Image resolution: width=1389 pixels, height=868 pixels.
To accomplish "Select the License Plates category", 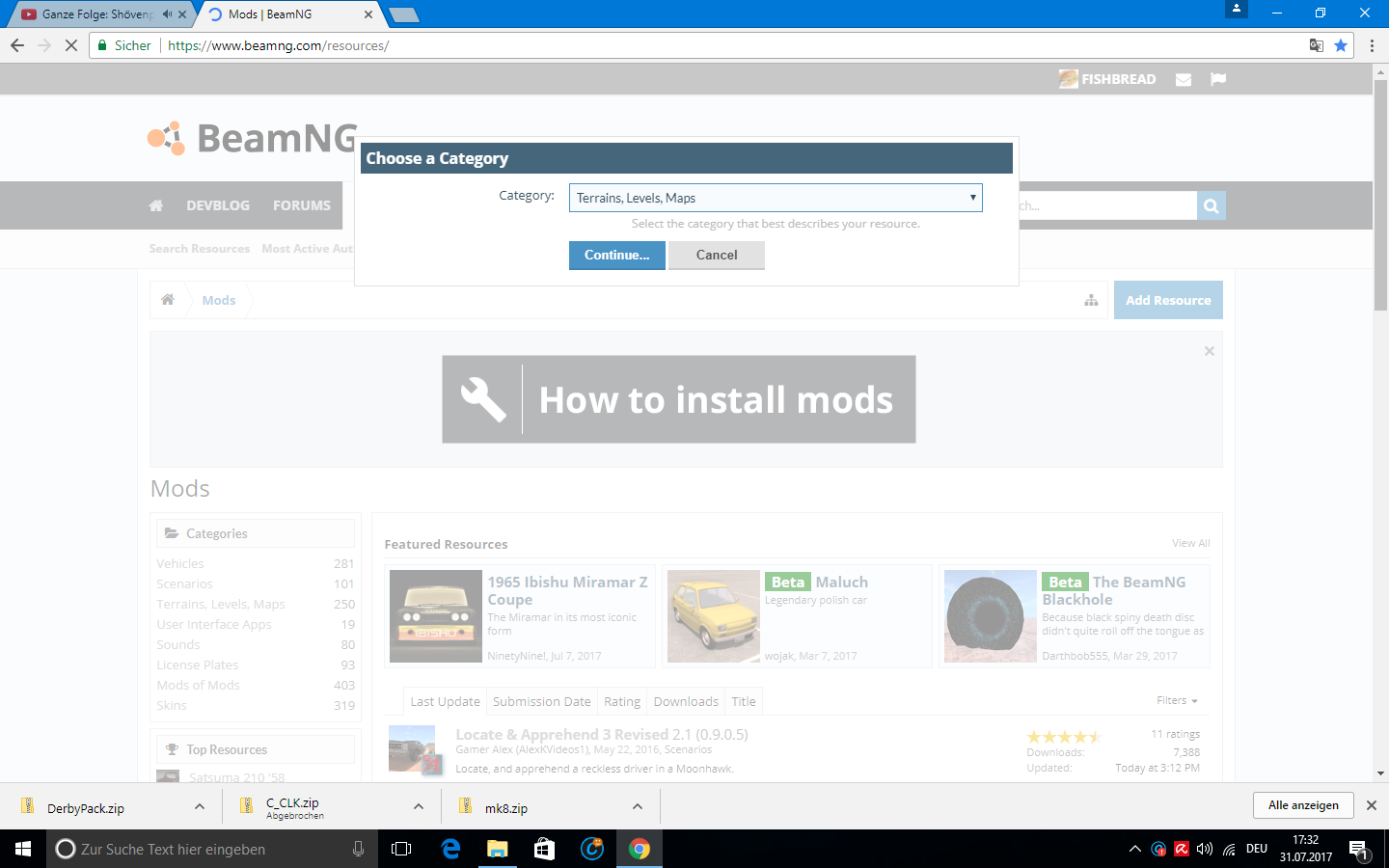I will click(x=197, y=665).
